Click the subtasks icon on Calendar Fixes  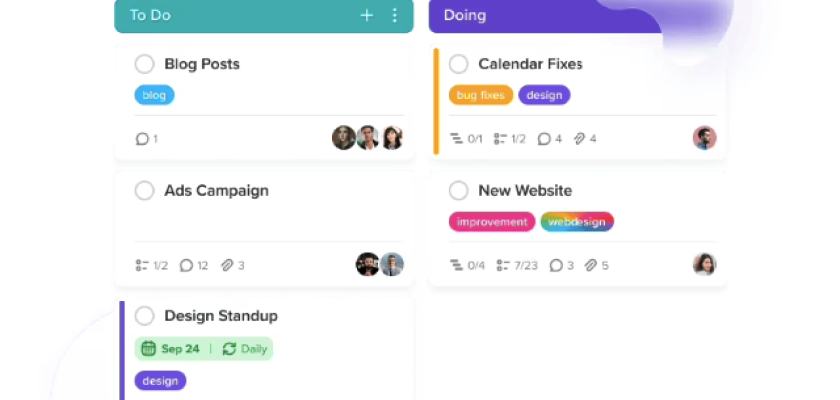(457, 139)
